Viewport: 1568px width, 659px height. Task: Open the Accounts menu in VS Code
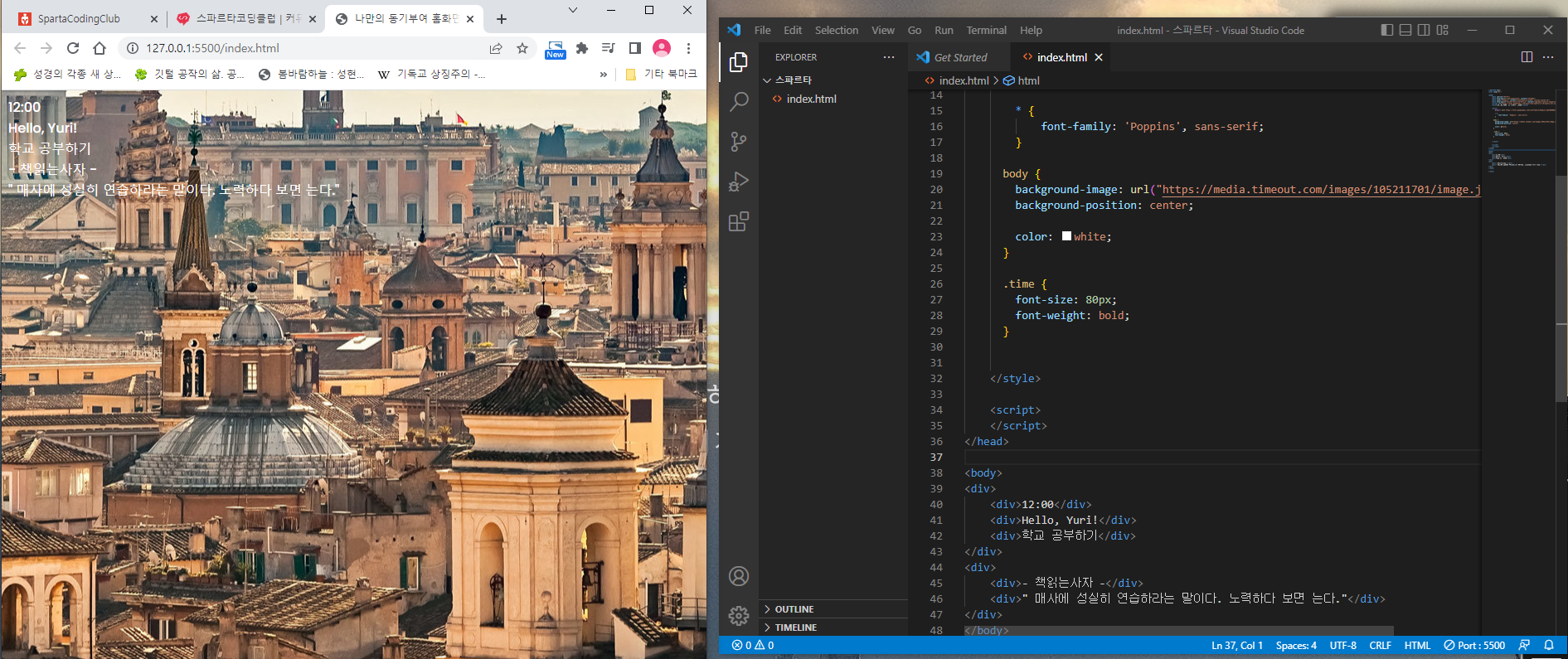(738, 576)
